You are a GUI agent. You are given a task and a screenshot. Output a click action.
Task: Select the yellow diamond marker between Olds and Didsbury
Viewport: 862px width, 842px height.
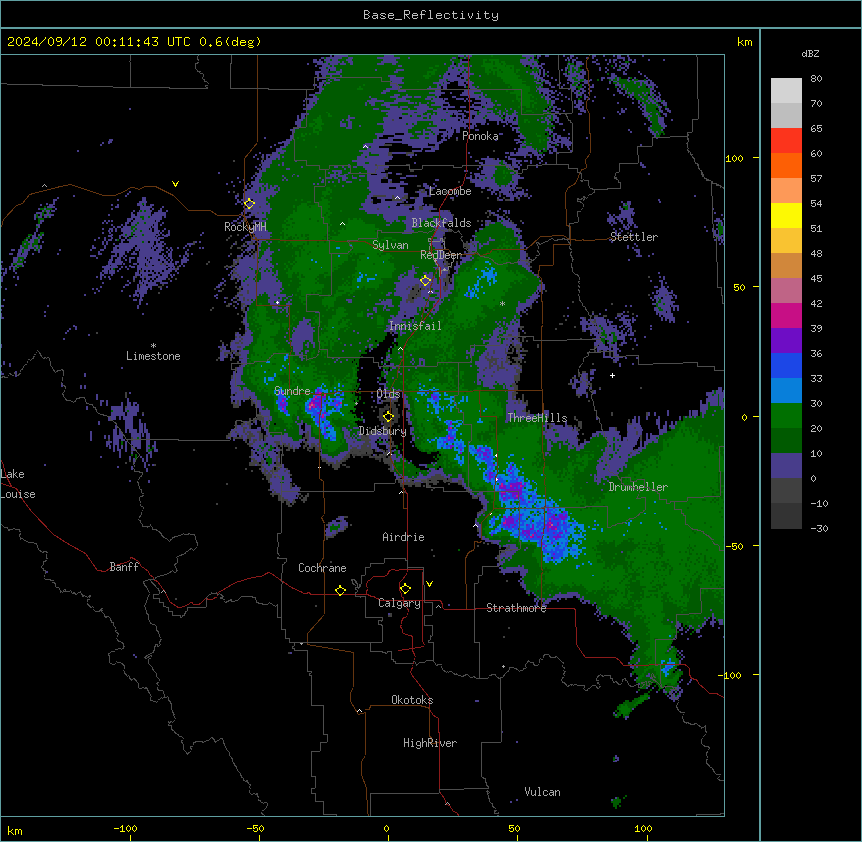click(388, 417)
